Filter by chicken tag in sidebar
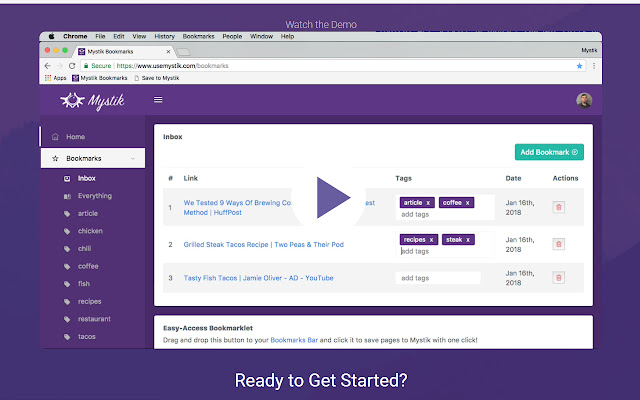640x400 pixels. pos(90,231)
